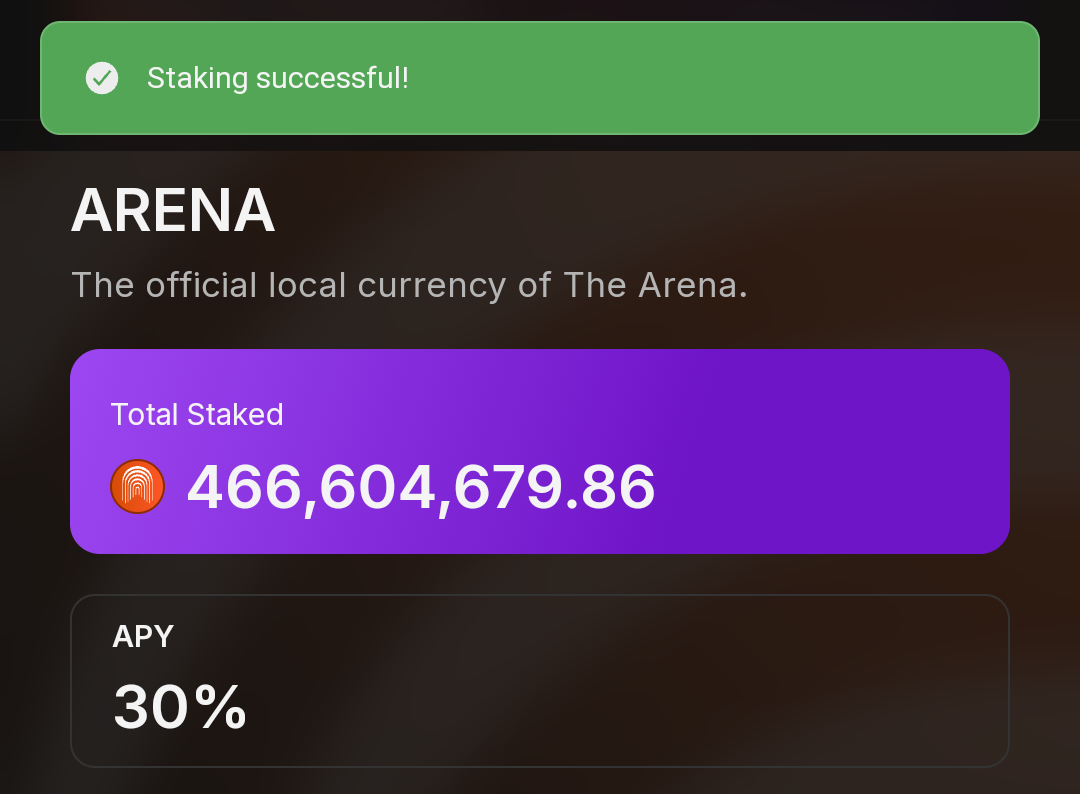The width and height of the screenshot is (1080, 794).
Task: Click the percent sign beside 30
Action: [x=221, y=707]
